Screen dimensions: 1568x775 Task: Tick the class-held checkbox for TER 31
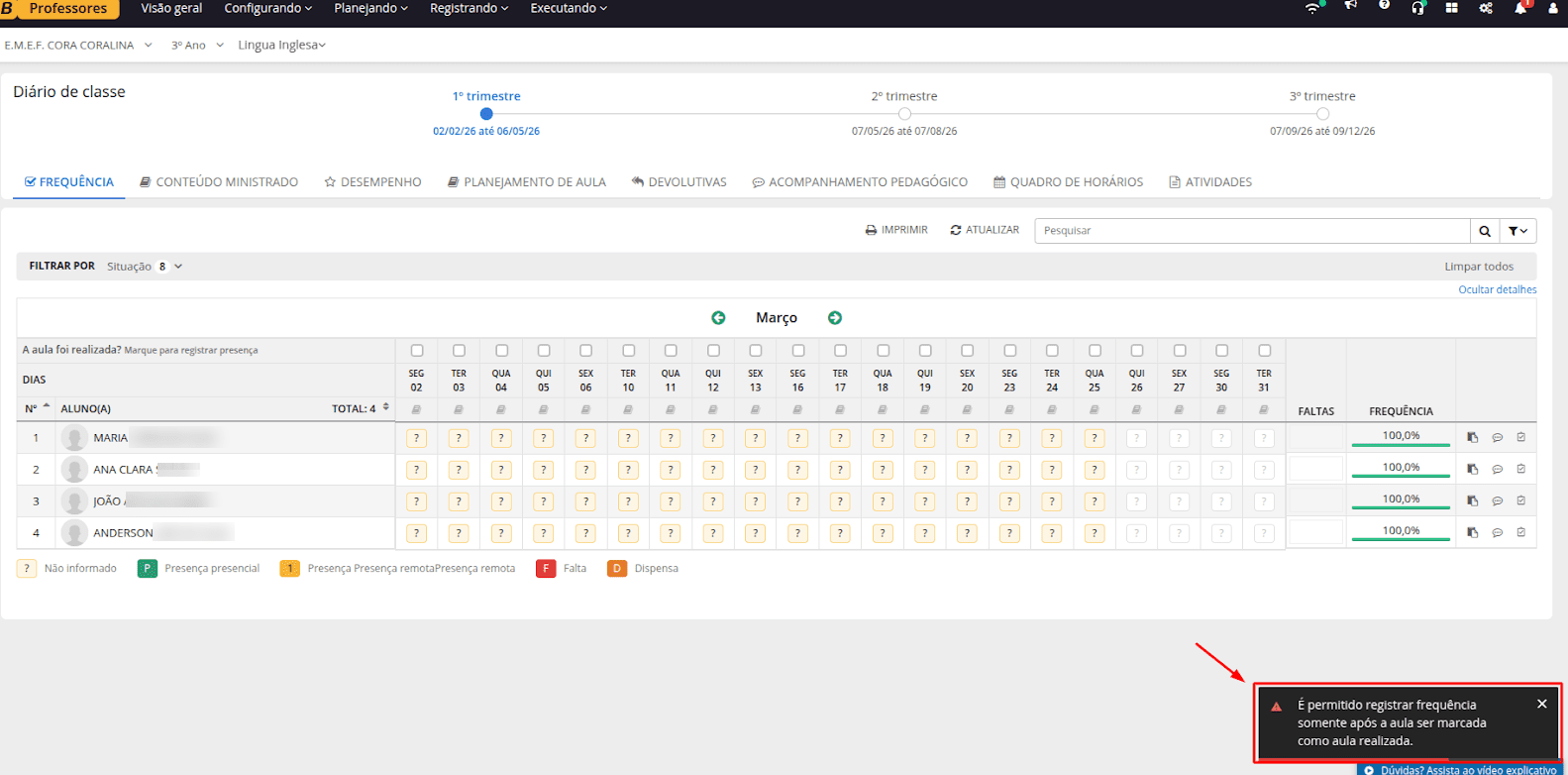pyautogui.click(x=1264, y=351)
